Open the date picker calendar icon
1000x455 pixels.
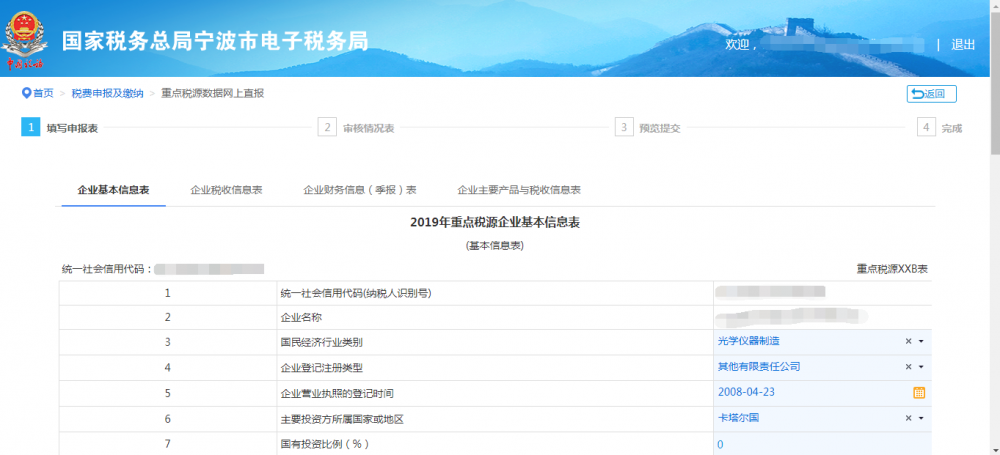pyautogui.click(x=919, y=392)
